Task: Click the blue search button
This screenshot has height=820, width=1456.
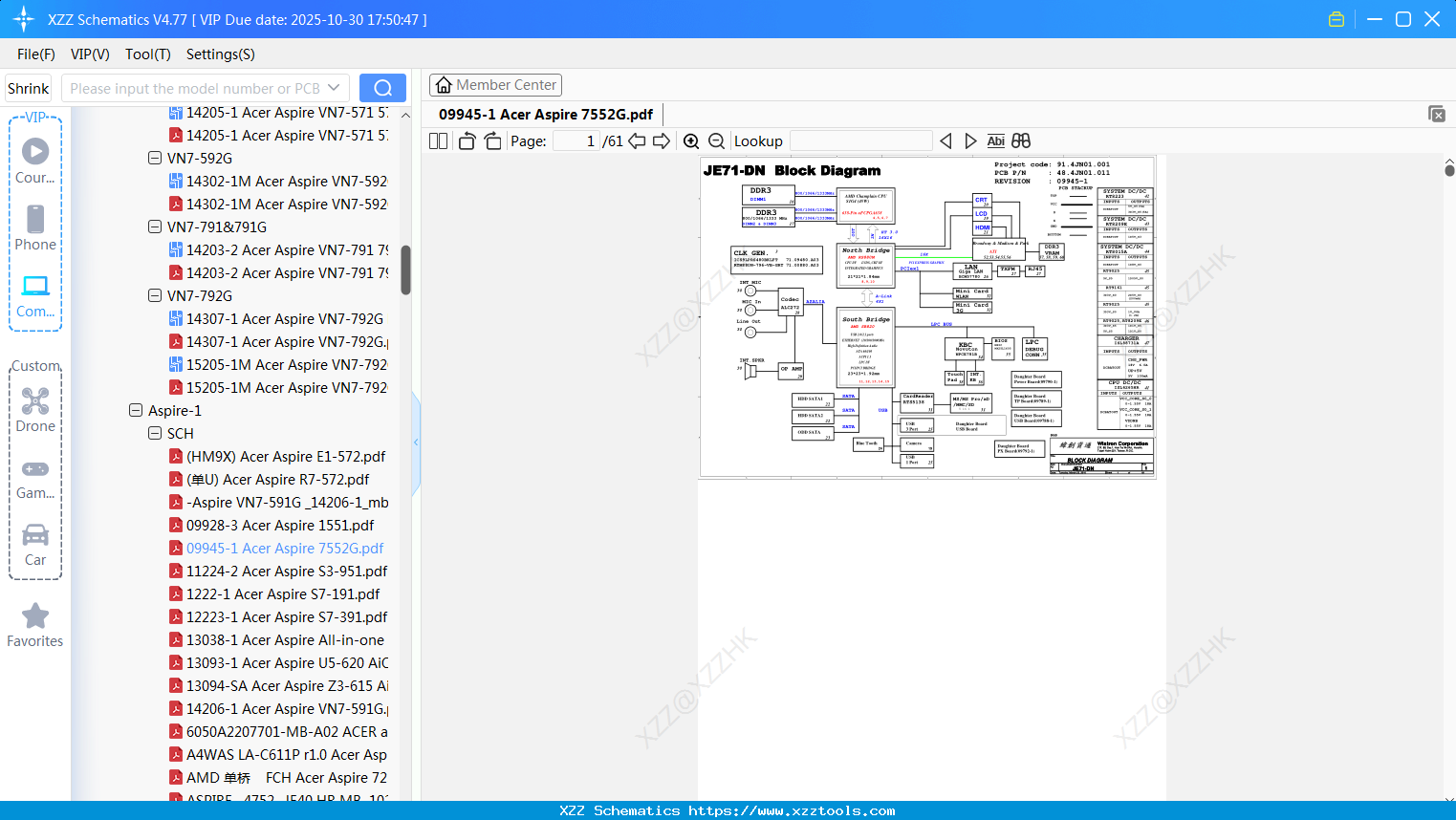Action: pyautogui.click(x=382, y=88)
